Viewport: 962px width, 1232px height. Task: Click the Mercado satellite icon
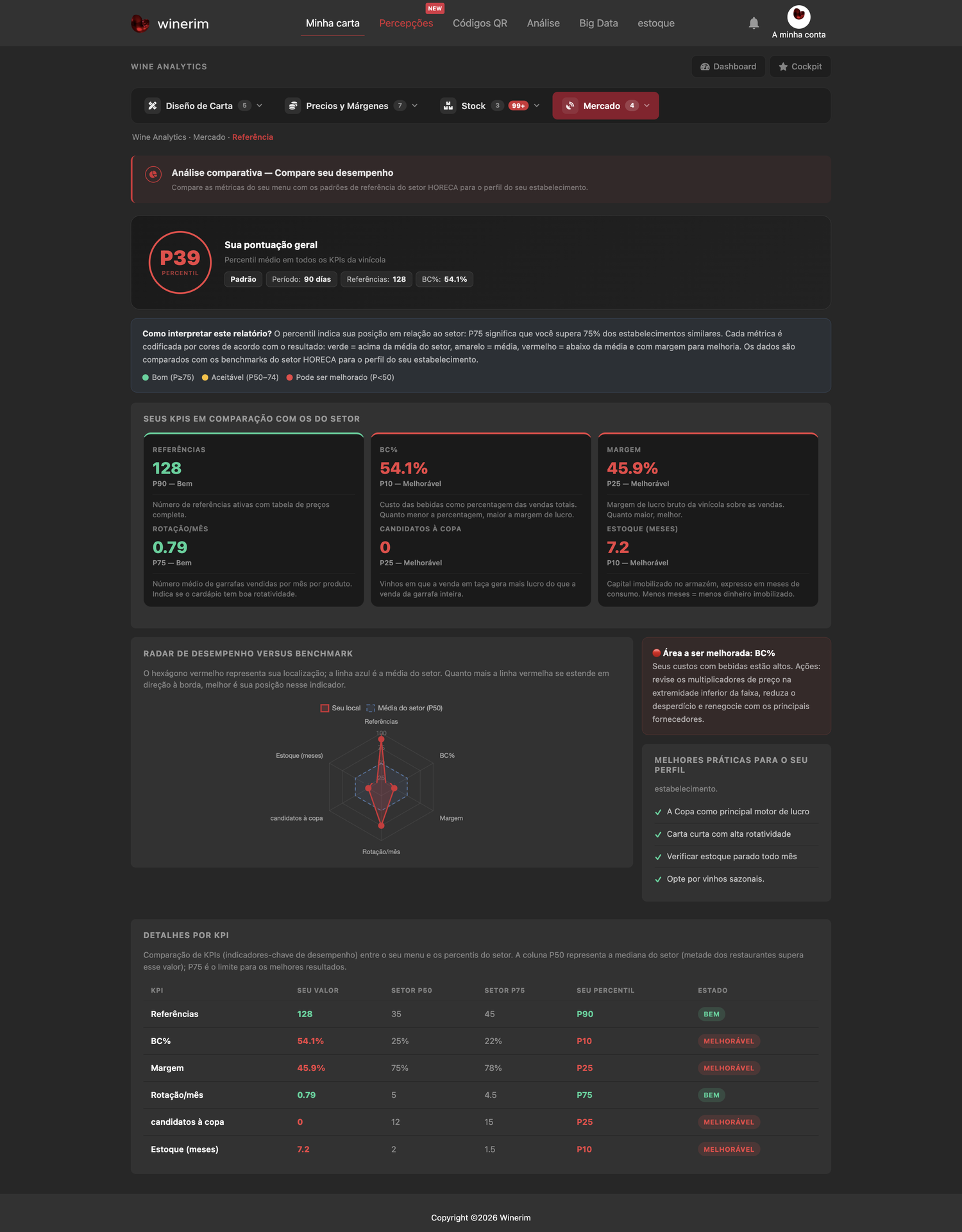tap(570, 106)
